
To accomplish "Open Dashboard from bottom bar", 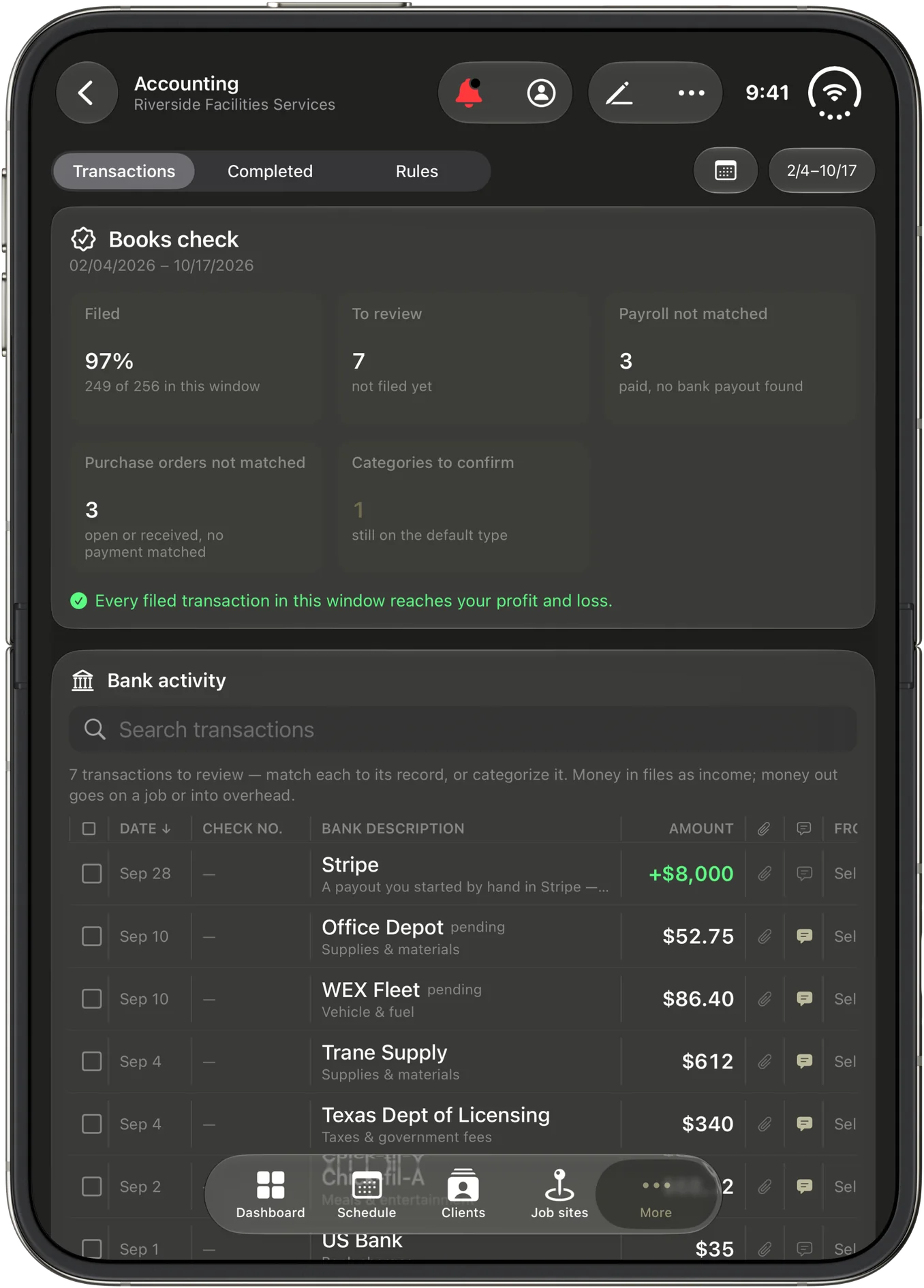I will tap(271, 1194).
